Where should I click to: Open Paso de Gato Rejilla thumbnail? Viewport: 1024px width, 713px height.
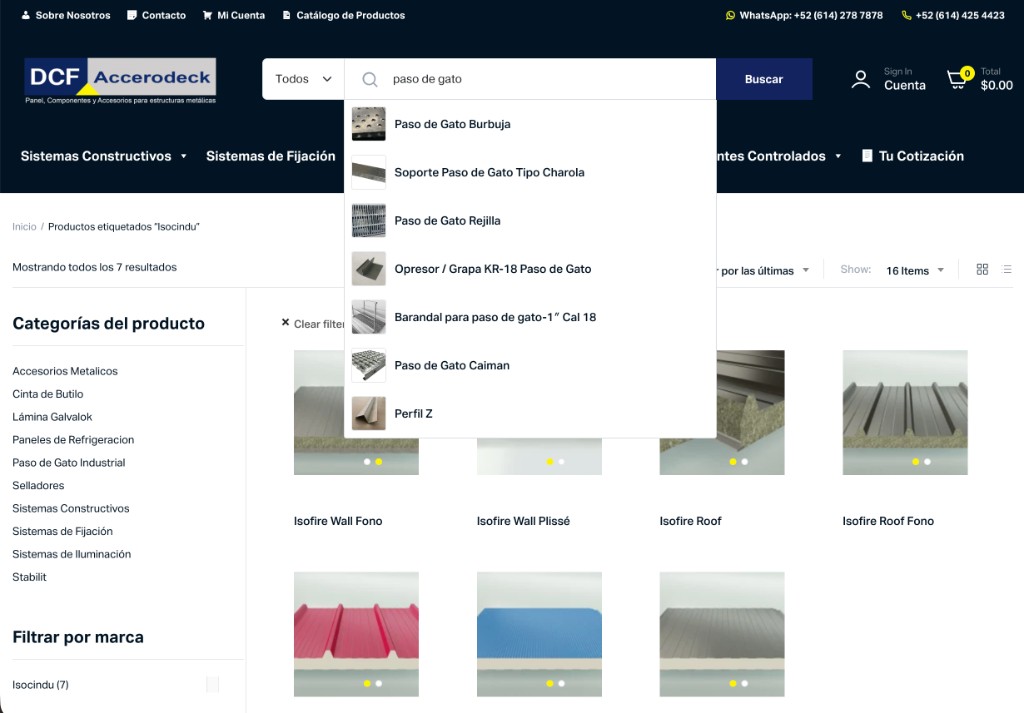368,221
